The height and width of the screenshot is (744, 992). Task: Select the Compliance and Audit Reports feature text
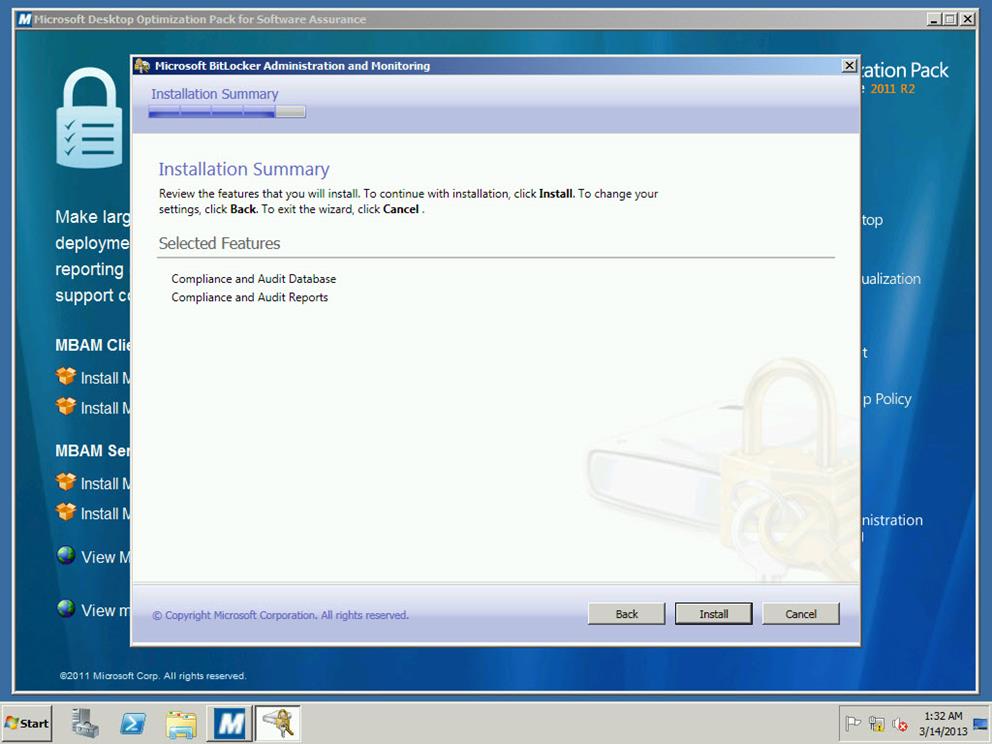click(x=250, y=297)
